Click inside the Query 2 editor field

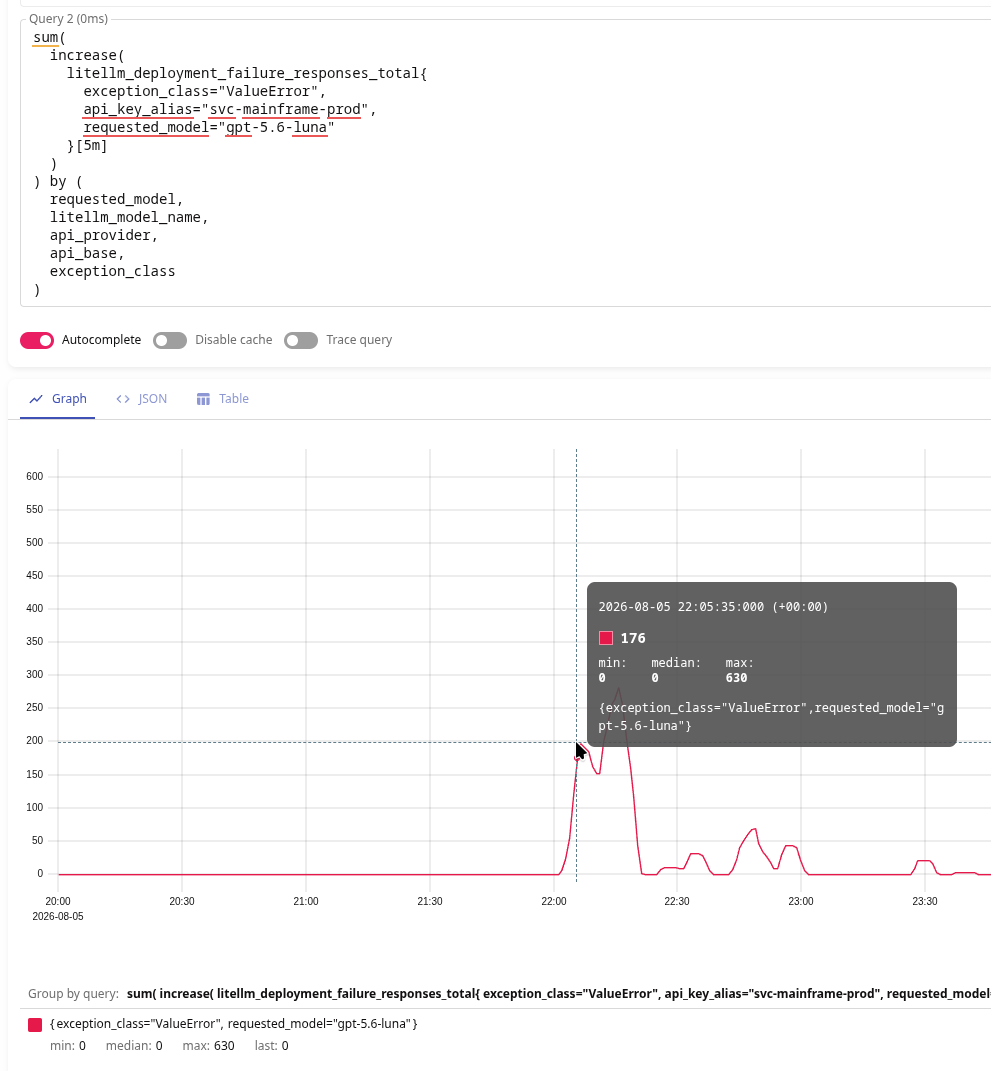click(505, 163)
